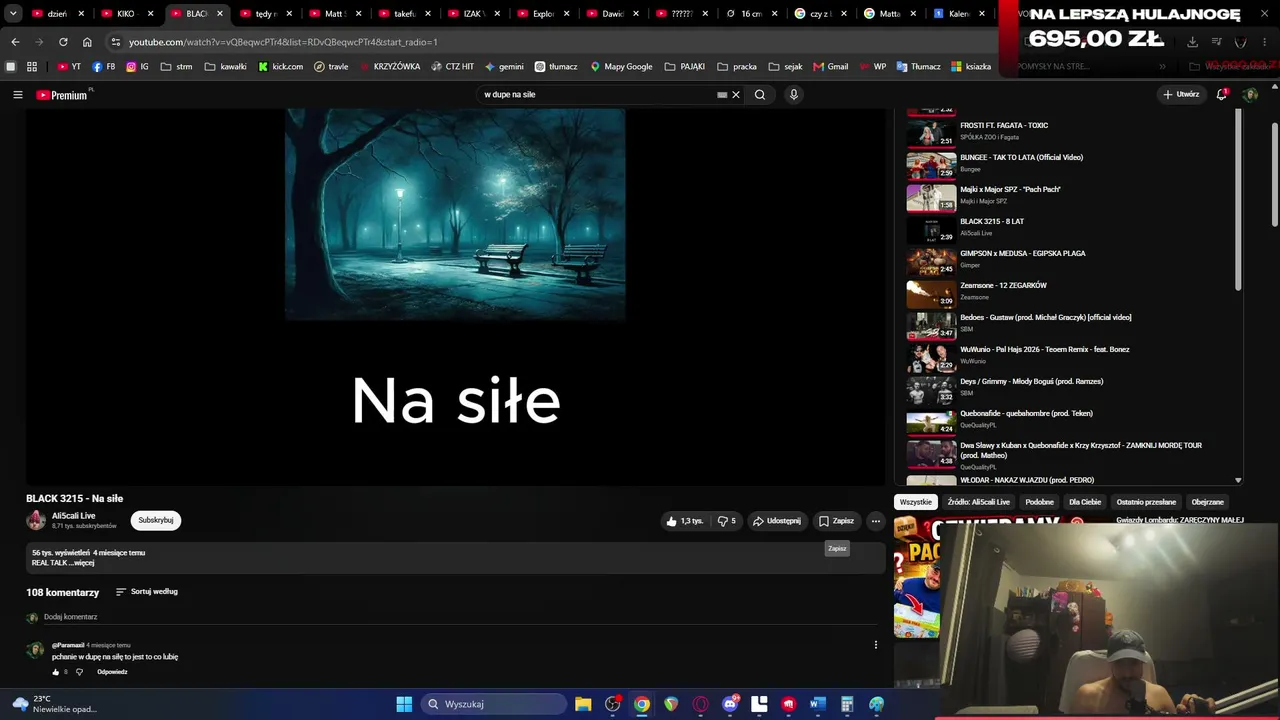Image resolution: width=1280 pixels, height=720 pixels.
Task: Focus the Windows Wyszukaj search box
Action: click(x=494, y=704)
